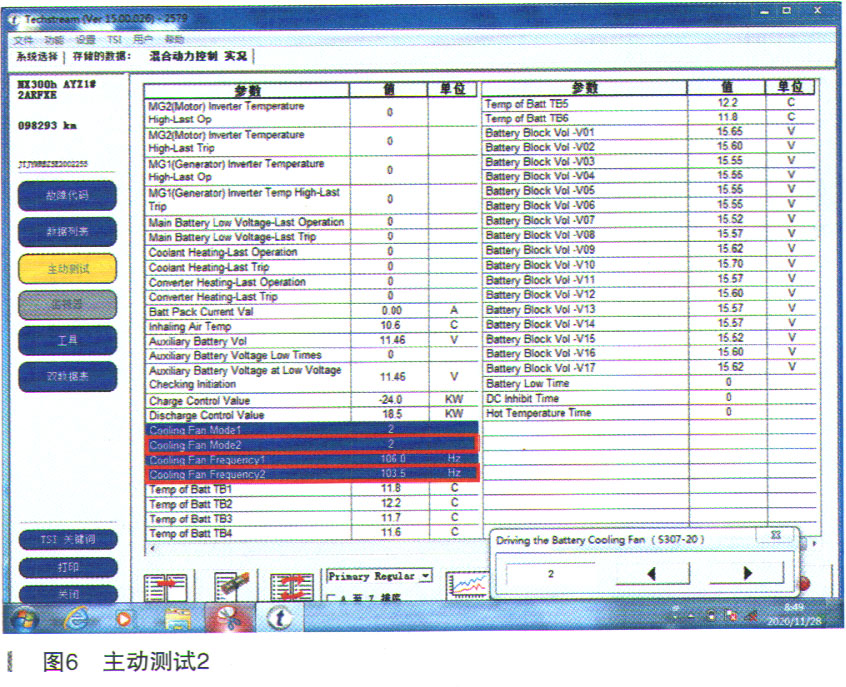This screenshot has height=687, width=846.
Task: Click the taskbar clock showing 2020/11/28
Action: tap(794, 614)
